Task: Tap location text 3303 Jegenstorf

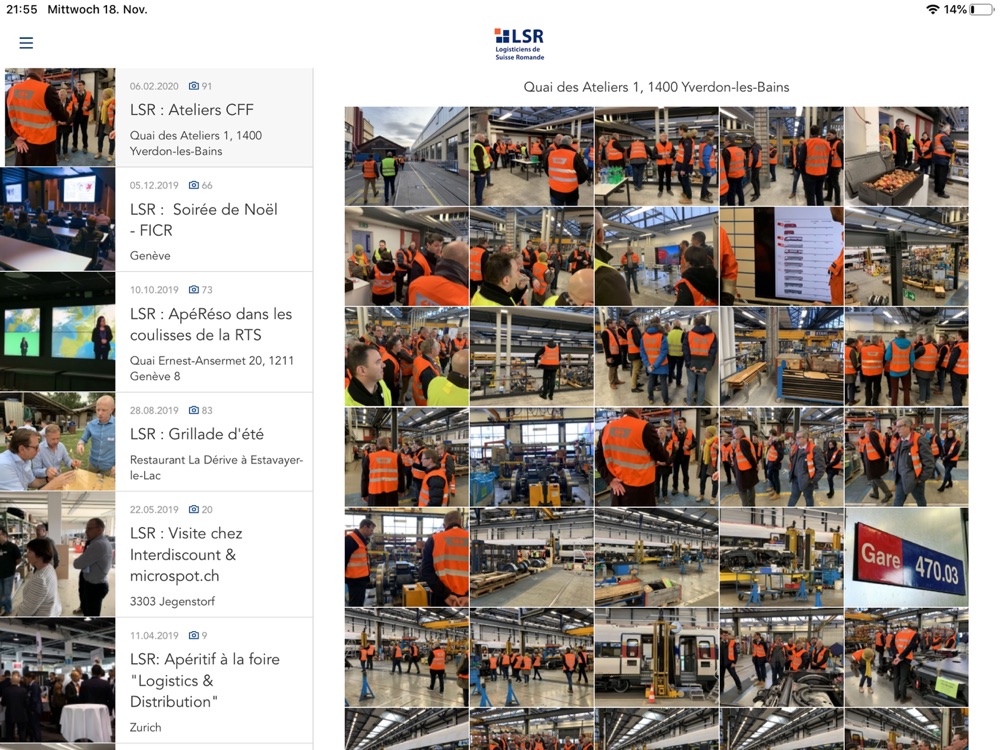Action: 172,601
